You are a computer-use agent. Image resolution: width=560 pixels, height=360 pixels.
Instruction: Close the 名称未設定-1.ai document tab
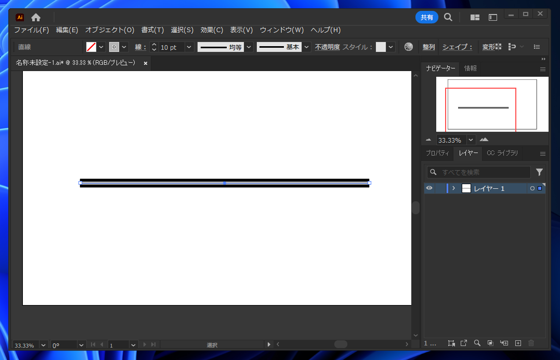(x=145, y=63)
